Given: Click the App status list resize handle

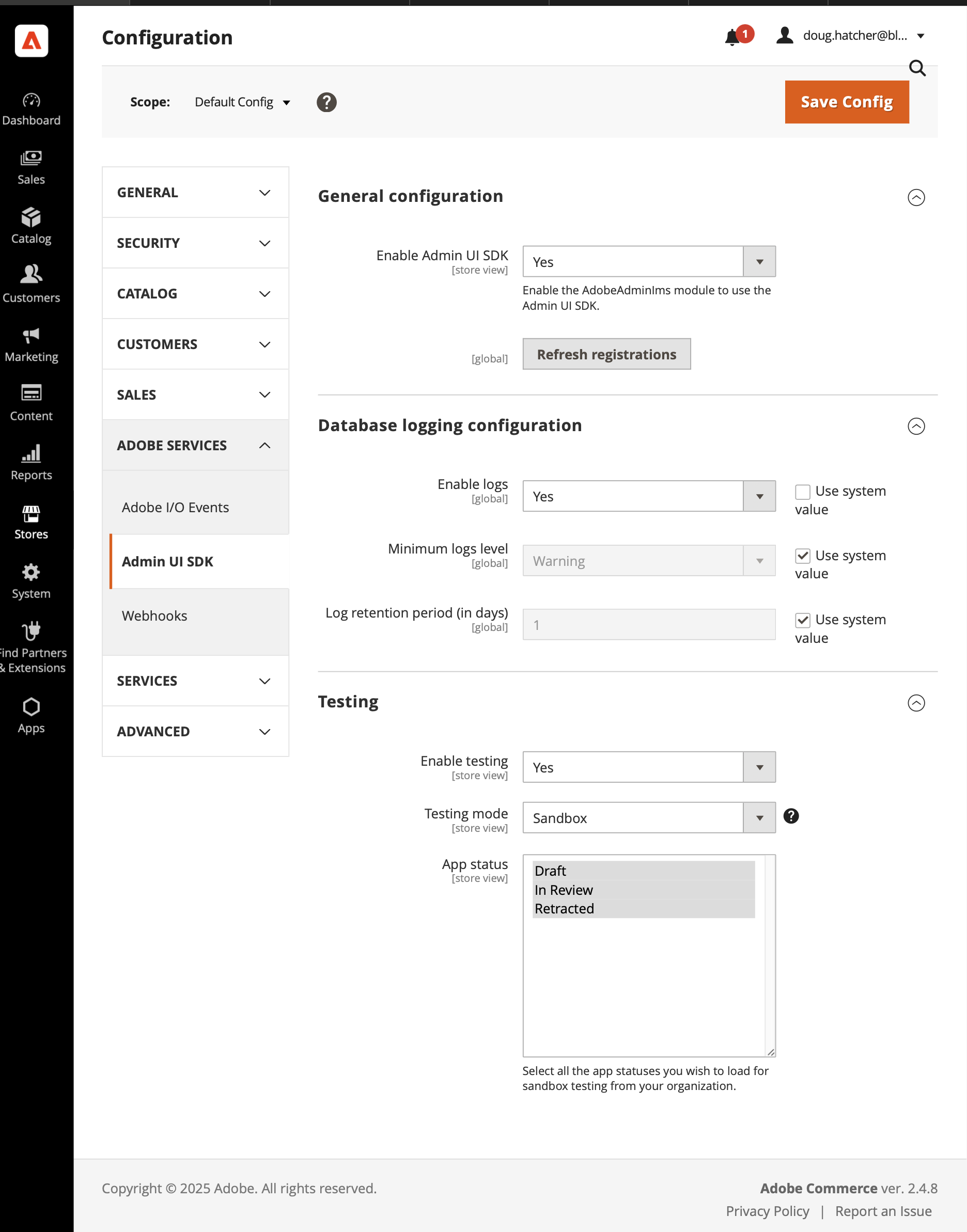Looking at the screenshot, I should pyautogui.click(x=771, y=1052).
